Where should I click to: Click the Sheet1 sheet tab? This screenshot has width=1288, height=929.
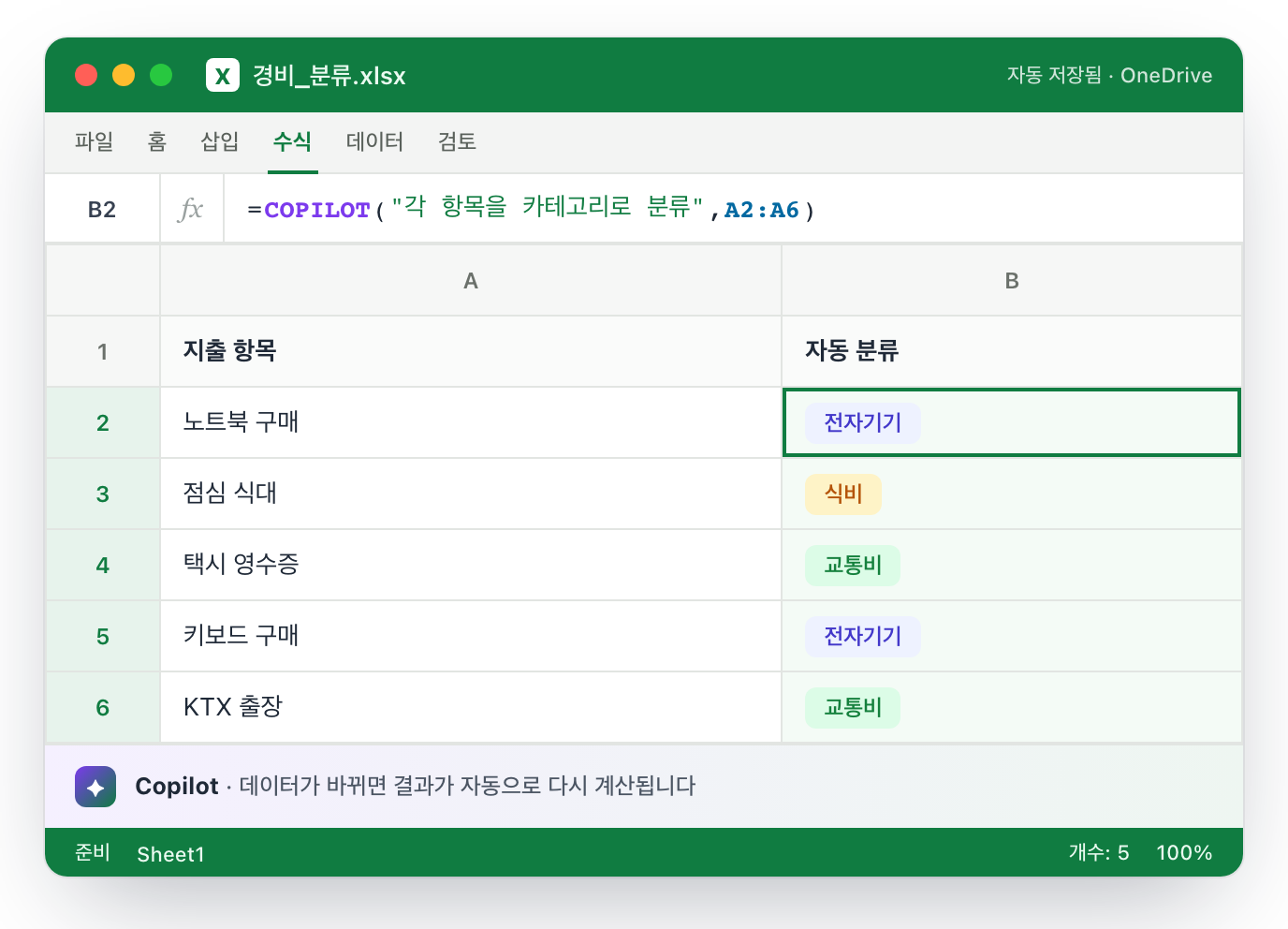point(170,853)
